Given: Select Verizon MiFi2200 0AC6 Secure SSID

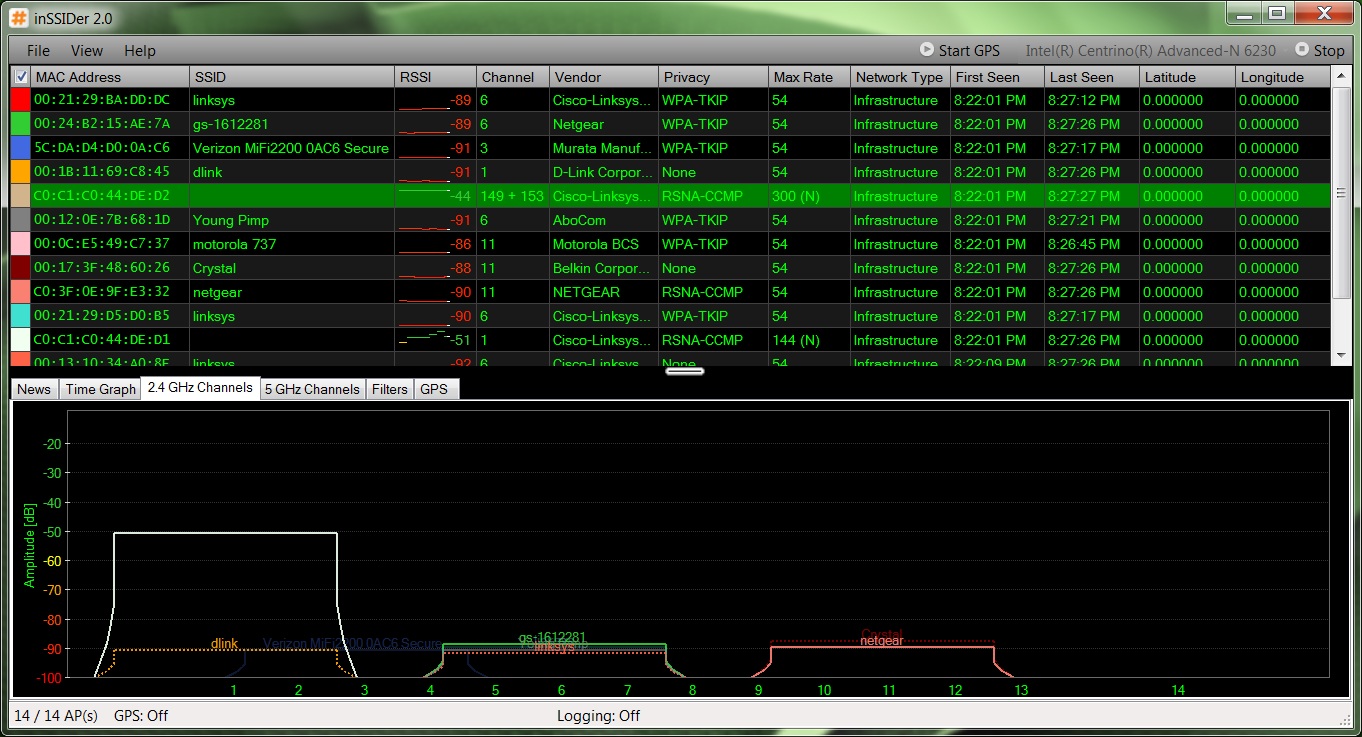Looking at the screenshot, I should click(291, 148).
